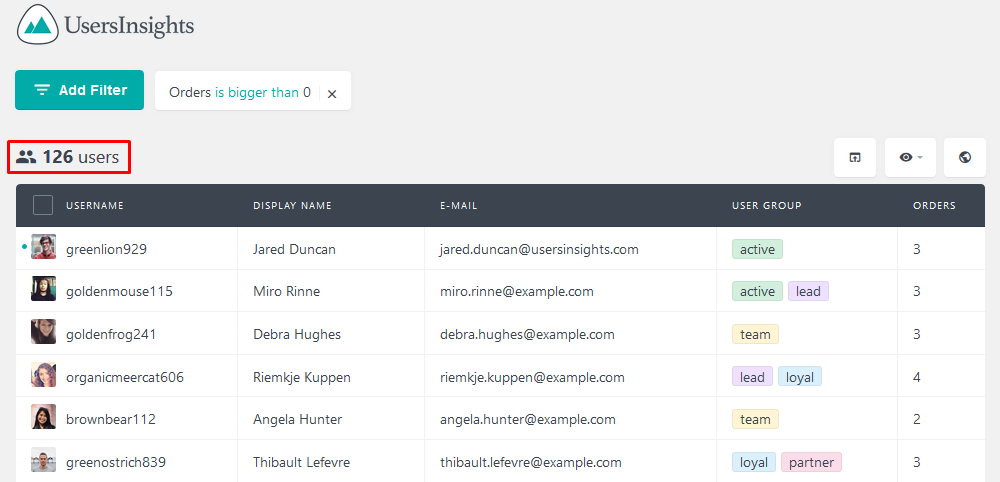Viewport: 1000px width, 482px height.
Task: Click the lead tag for Miro Rinne
Action: click(x=808, y=291)
